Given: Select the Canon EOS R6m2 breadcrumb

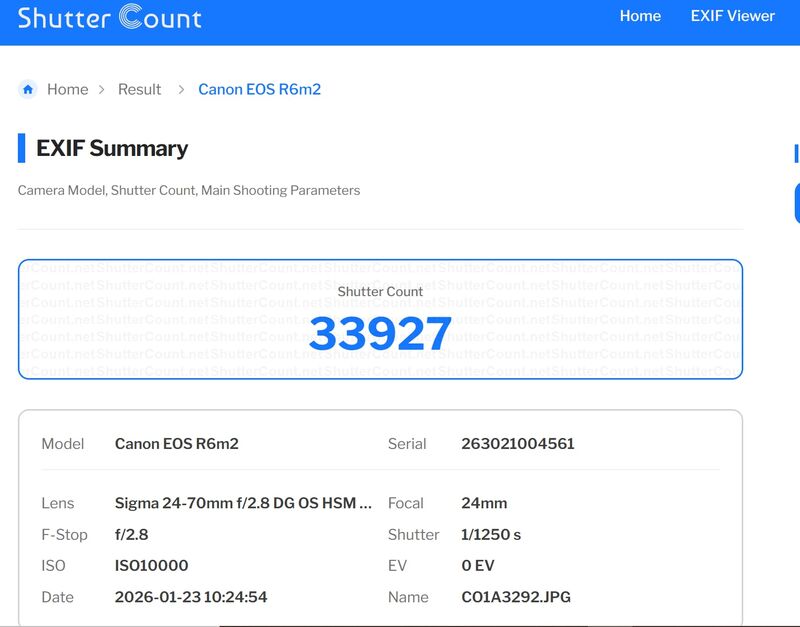Looking at the screenshot, I should click(259, 89).
